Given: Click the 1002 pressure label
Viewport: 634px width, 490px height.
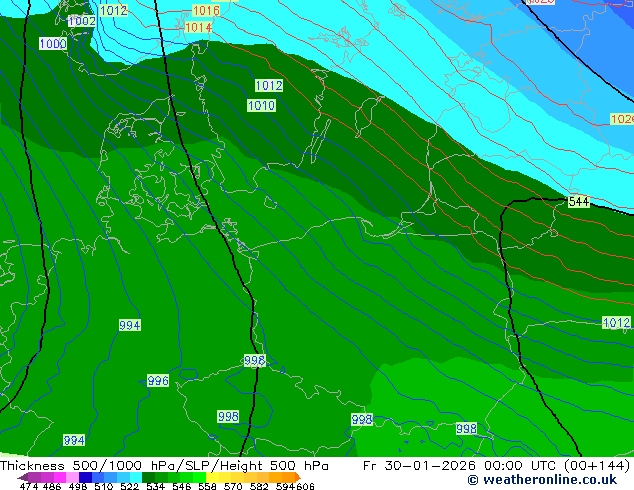Looking at the screenshot, I should (82, 21).
